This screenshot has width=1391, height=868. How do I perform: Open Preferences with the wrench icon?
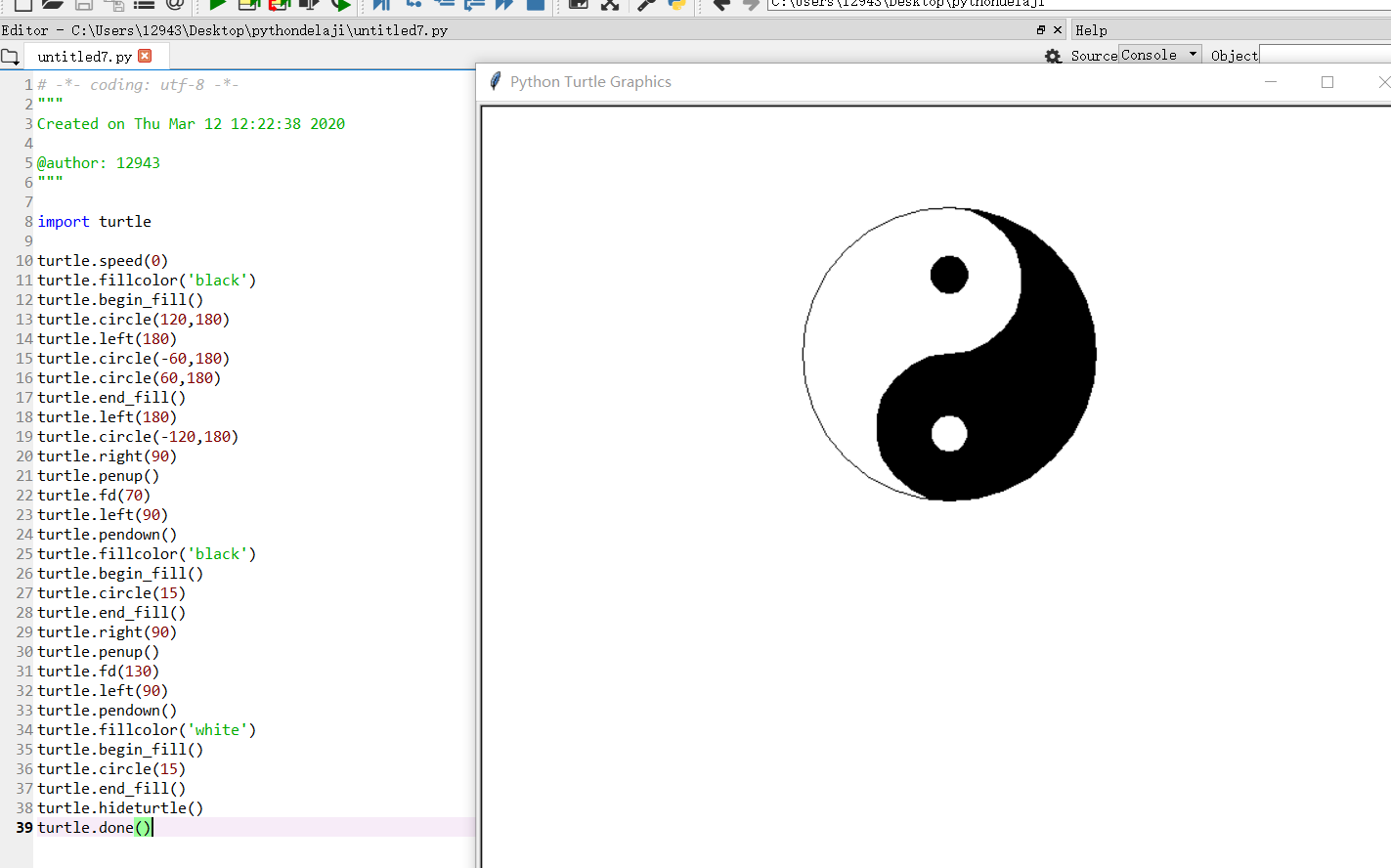pos(646,5)
